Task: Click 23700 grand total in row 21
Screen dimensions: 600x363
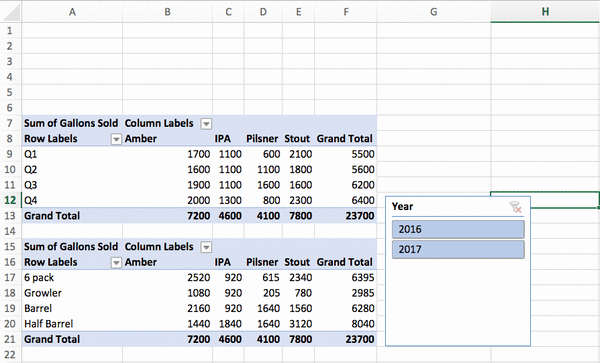Action: click(x=360, y=339)
